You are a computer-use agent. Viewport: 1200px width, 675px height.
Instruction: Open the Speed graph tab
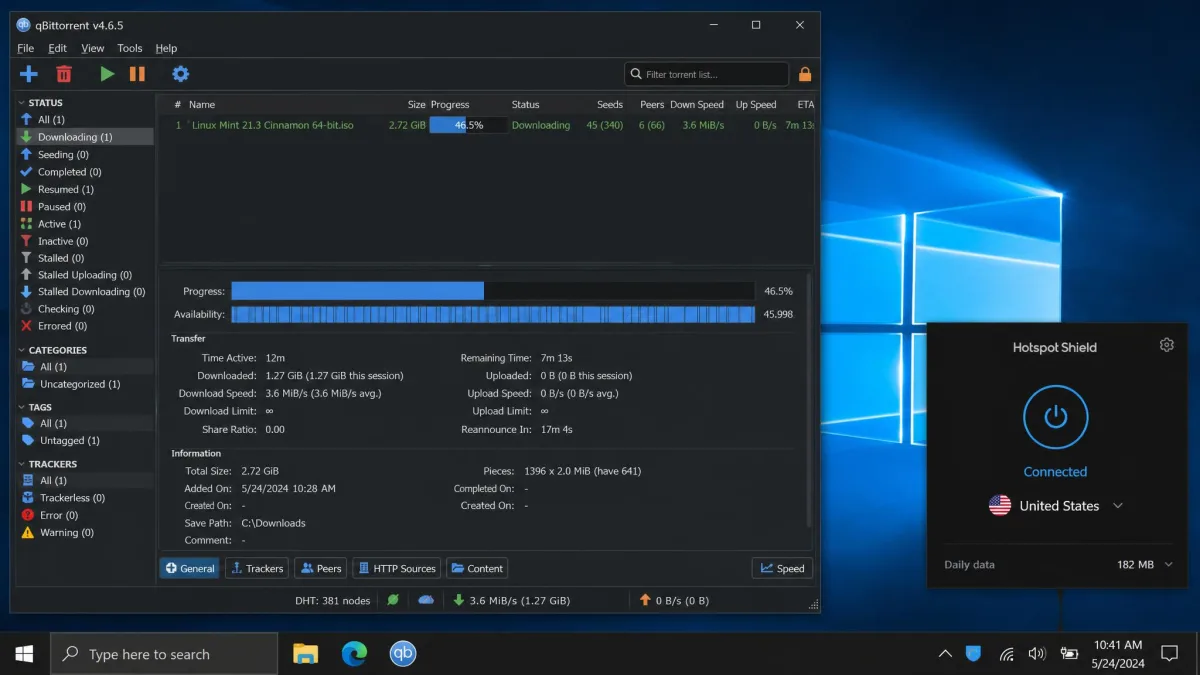(x=782, y=568)
